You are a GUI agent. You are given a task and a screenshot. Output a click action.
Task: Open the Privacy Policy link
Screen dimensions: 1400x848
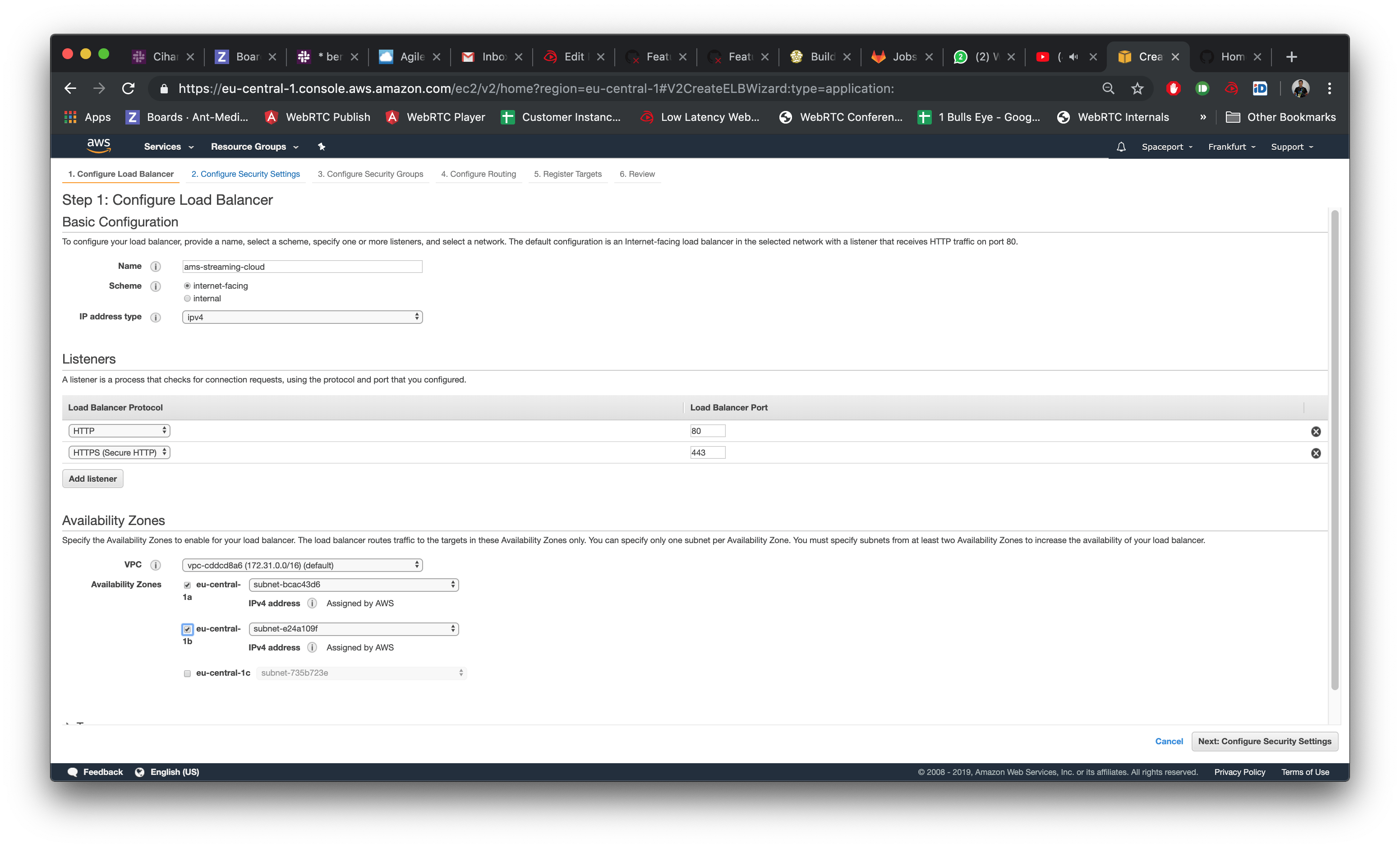[x=1239, y=772]
